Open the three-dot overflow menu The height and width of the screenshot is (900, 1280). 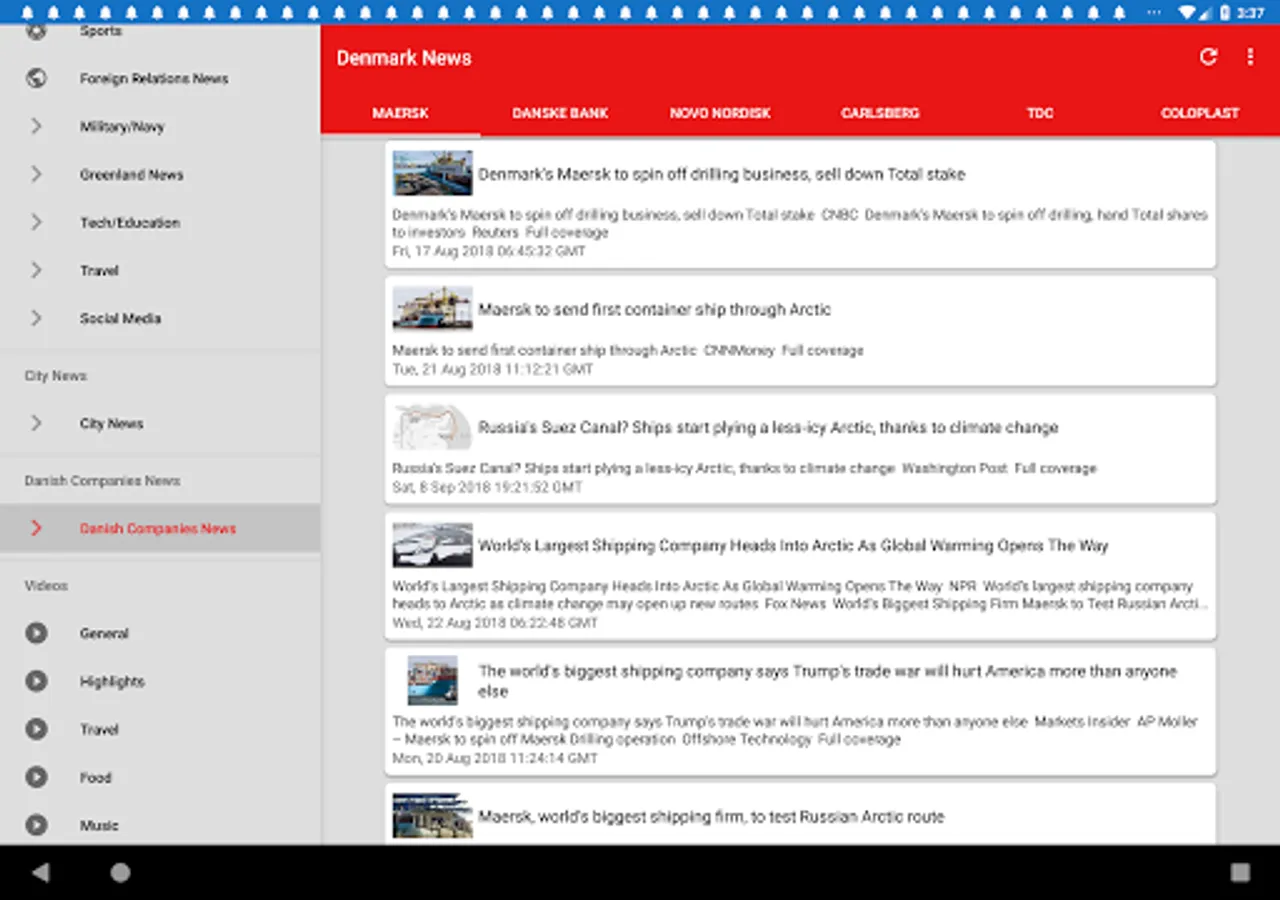[1250, 57]
